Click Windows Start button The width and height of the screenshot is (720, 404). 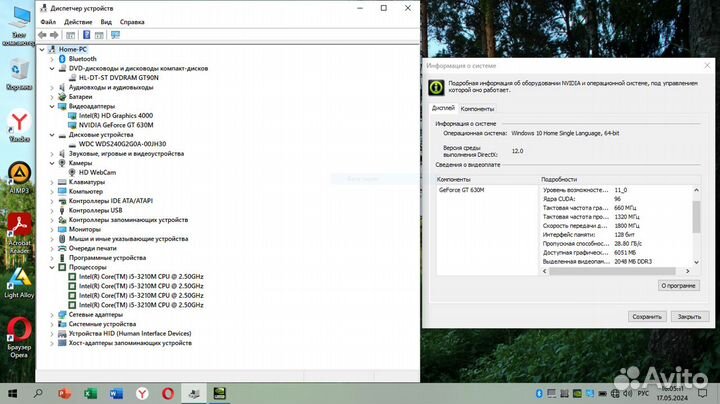coord(12,393)
